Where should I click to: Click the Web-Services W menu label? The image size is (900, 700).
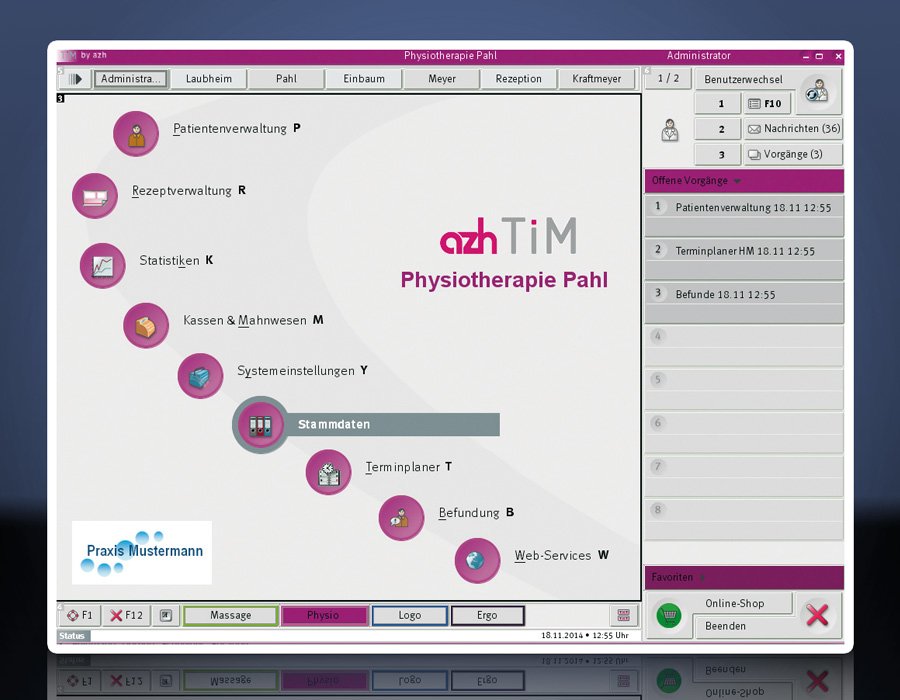(x=561, y=555)
